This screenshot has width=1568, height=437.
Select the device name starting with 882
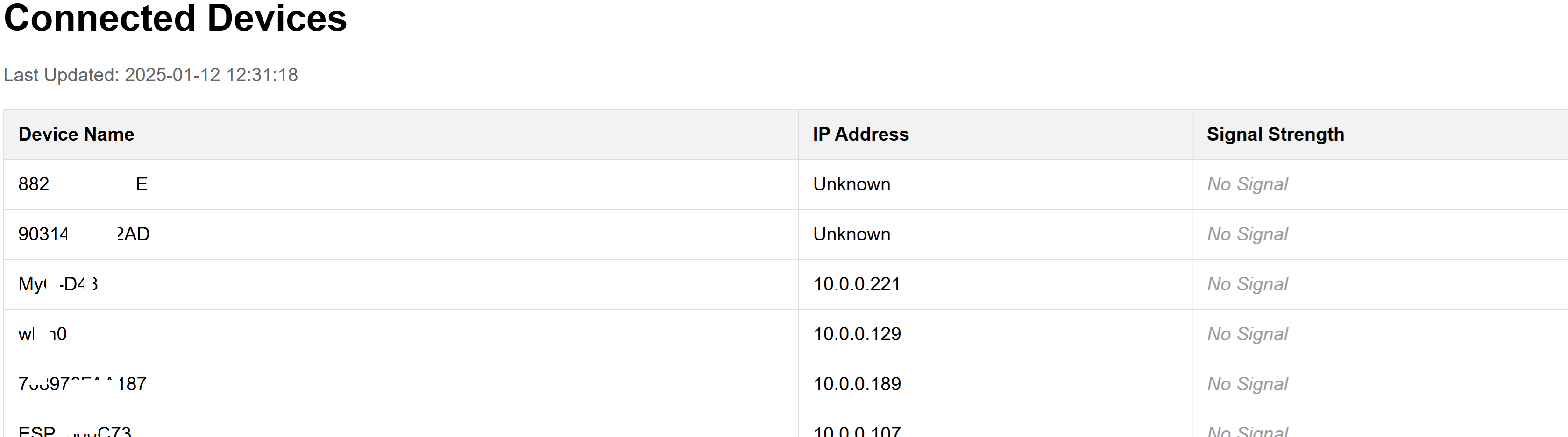83,184
